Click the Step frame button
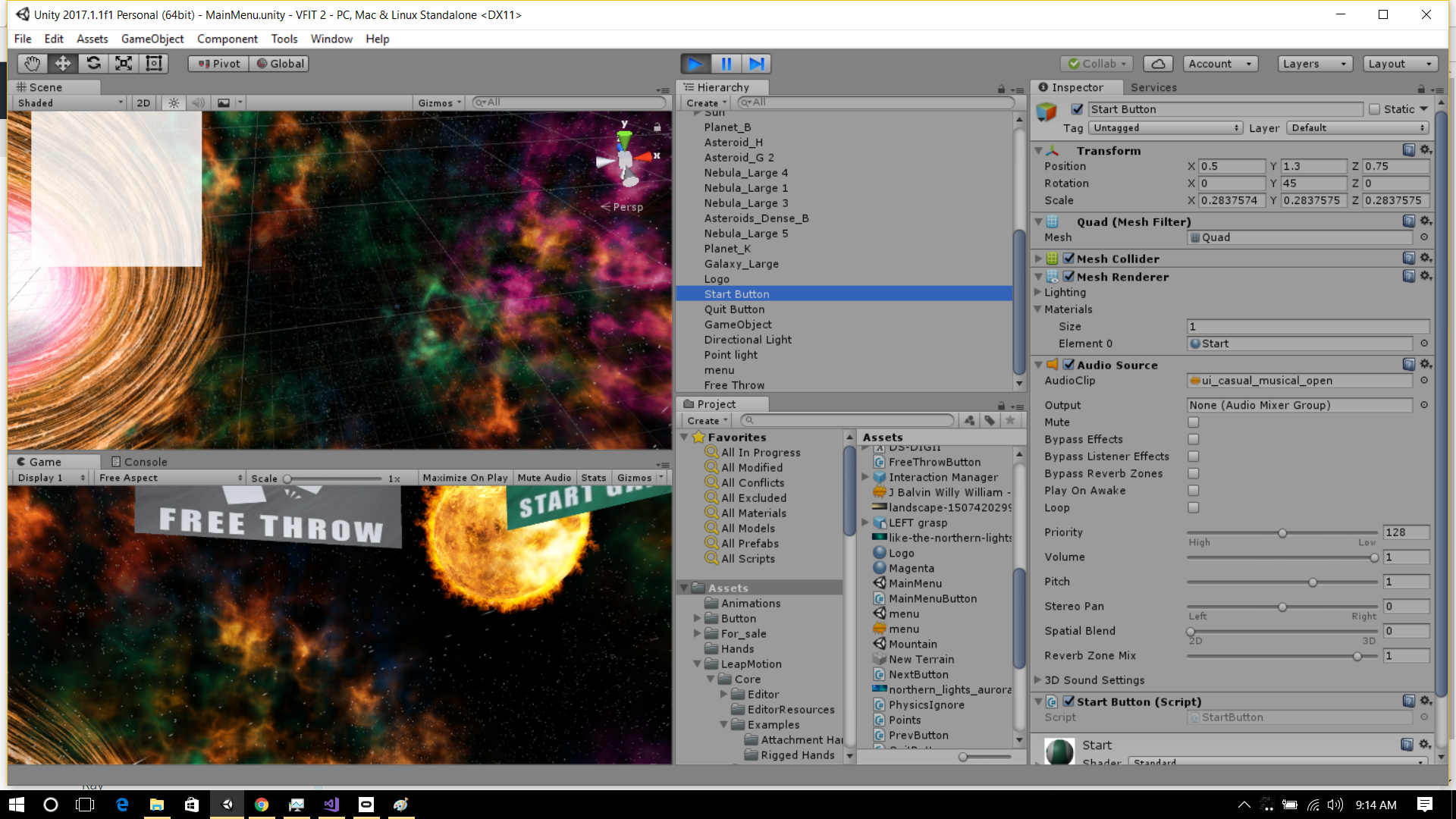Screen dimensions: 1456x819 pyautogui.click(x=756, y=64)
